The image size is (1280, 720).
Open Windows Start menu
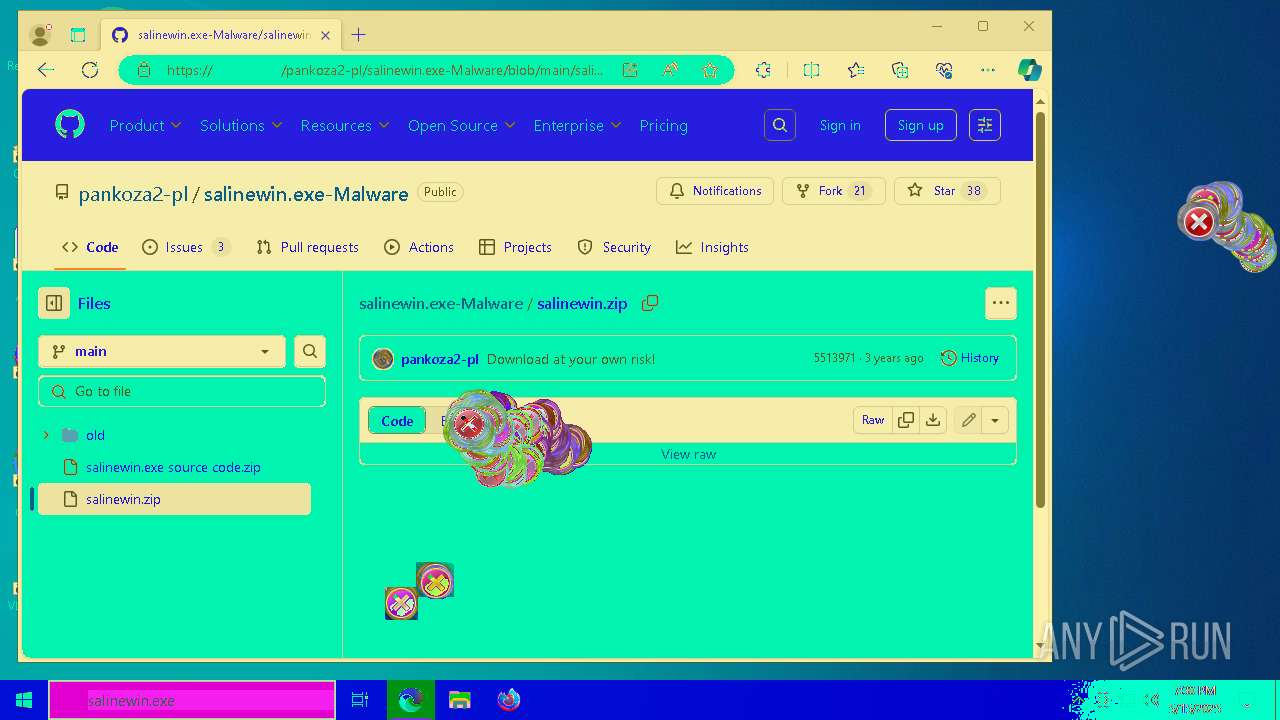pyautogui.click(x=24, y=700)
